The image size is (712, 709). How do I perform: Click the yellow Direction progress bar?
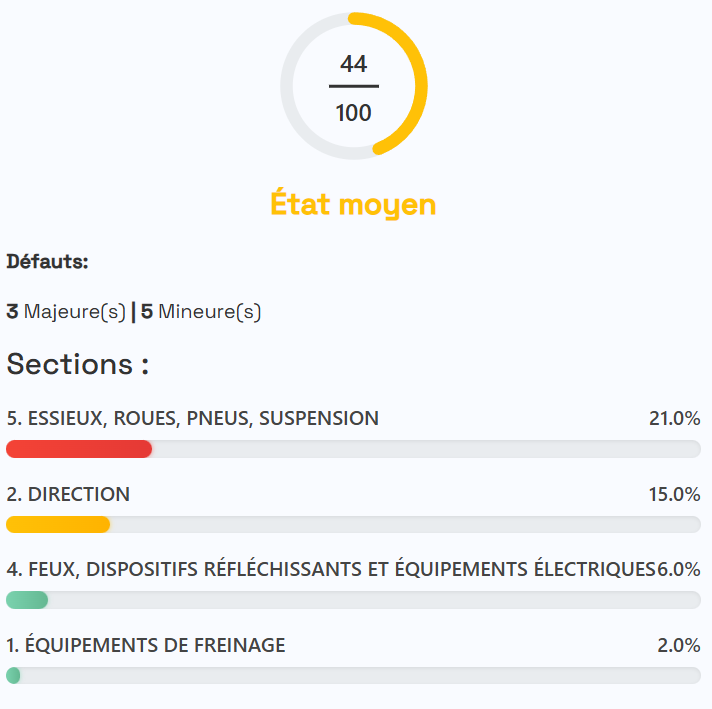58,524
